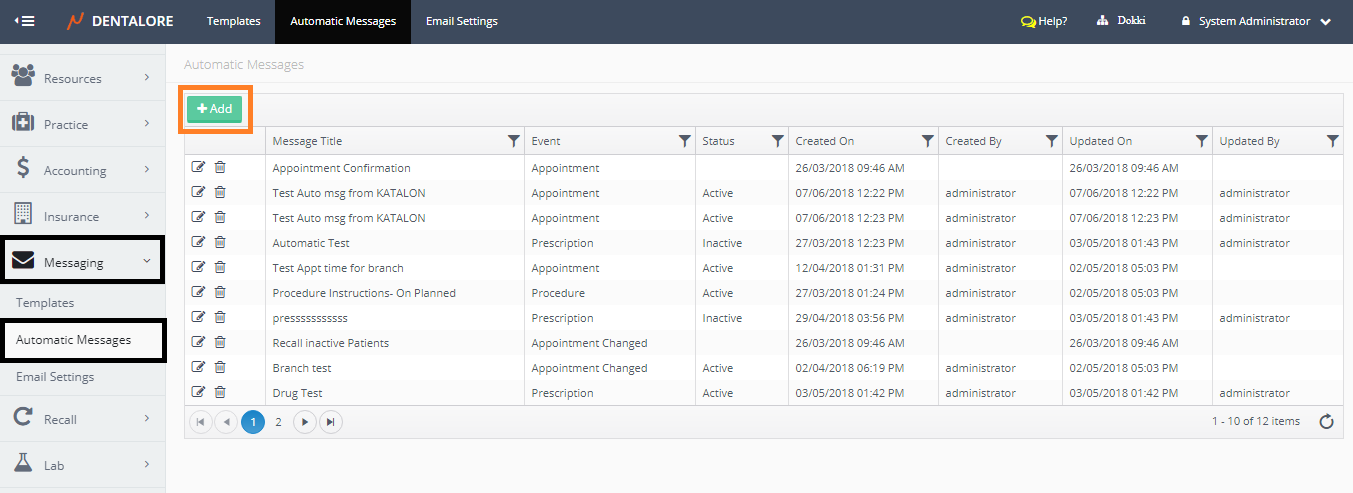The height and width of the screenshot is (493, 1353).
Task: Click the refresh icon in grid footer
Action: click(x=1326, y=422)
